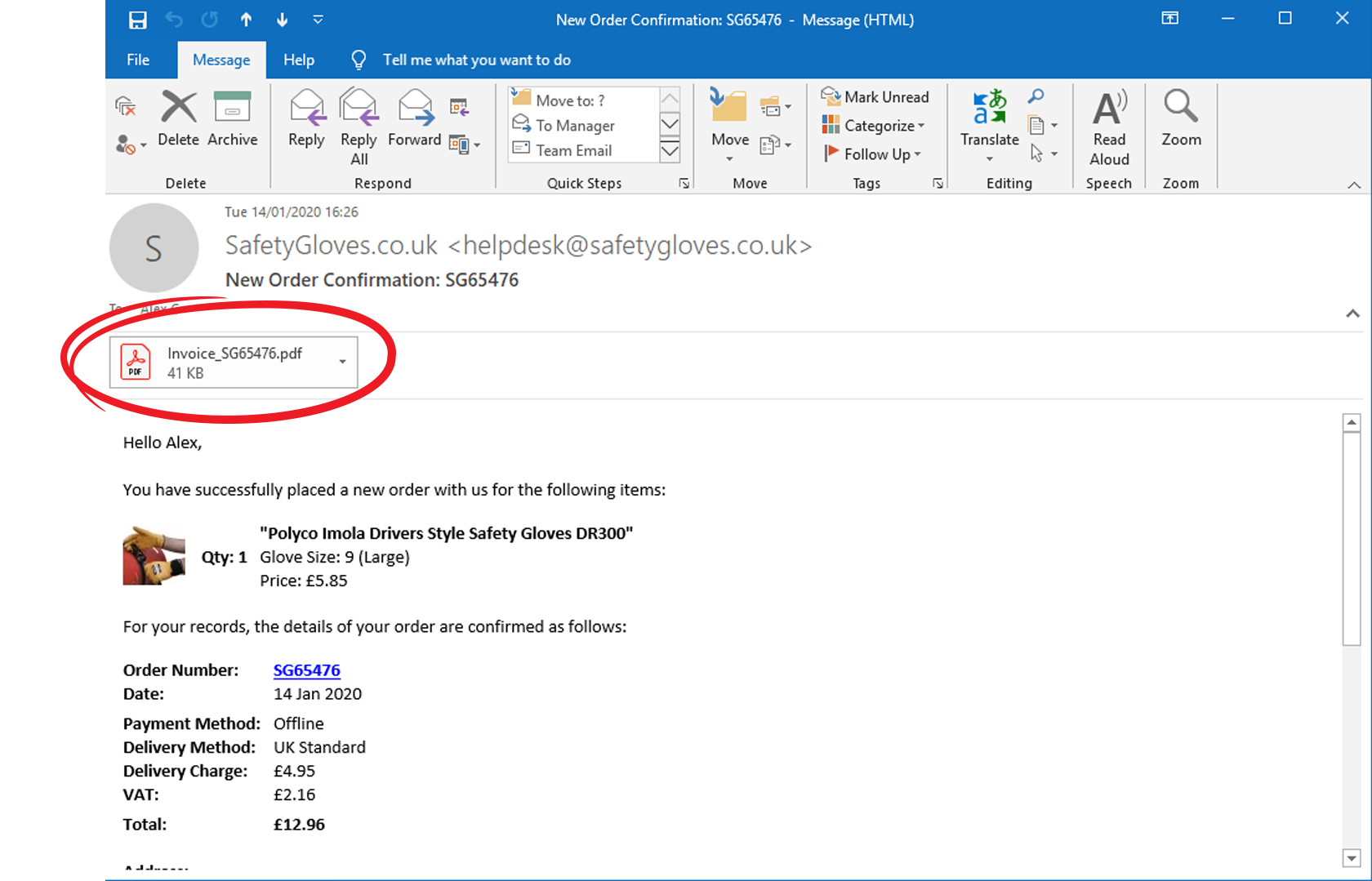1372x881 pixels.
Task: Collapse the message header
Action: tap(1353, 314)
